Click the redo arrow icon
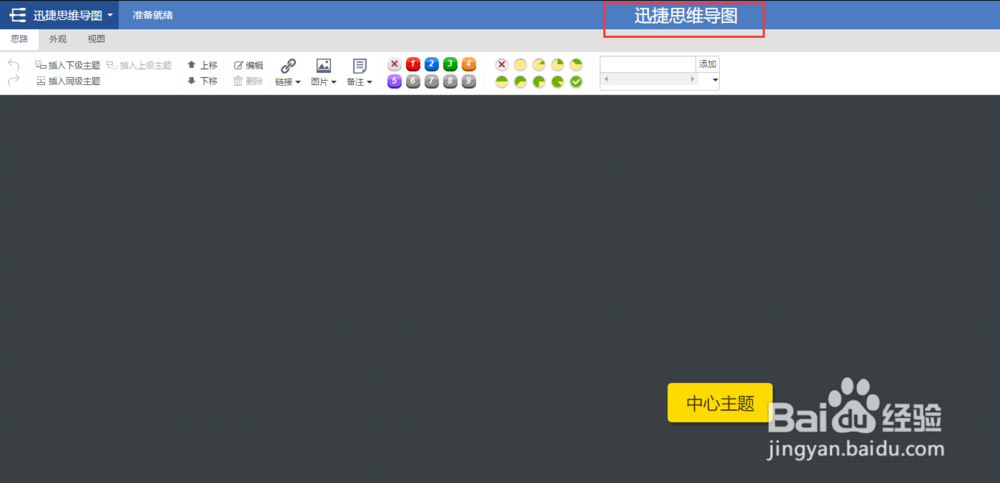 [x=13, y=80]
